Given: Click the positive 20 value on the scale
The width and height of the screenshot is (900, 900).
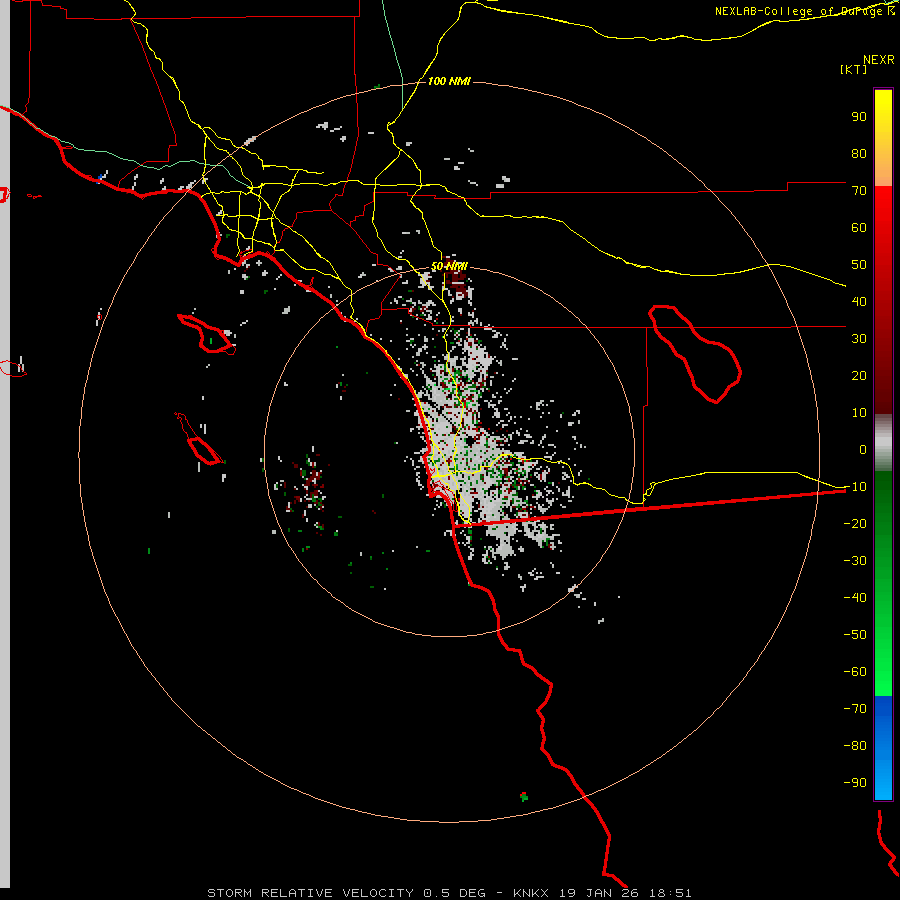Looking at the screenshot, I should [859, 375].
